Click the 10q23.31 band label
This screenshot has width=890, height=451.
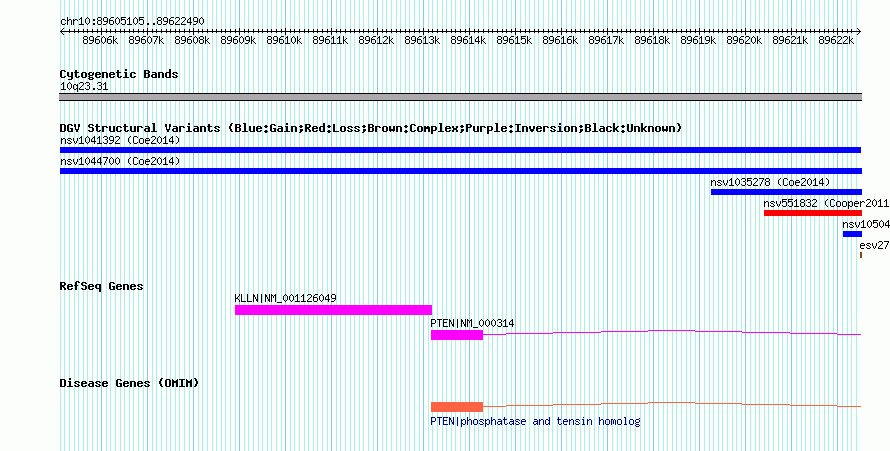84,87
